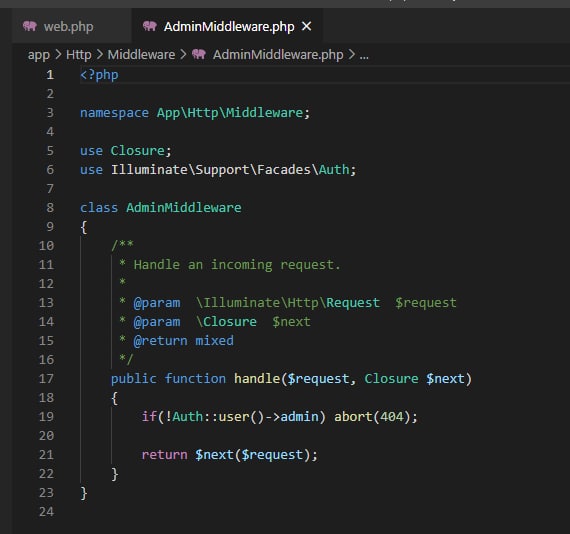Click the PHP file icon in breadcrumb
Image resolution: width=570 pixels, height=534 pixels.
click(199, 55)
